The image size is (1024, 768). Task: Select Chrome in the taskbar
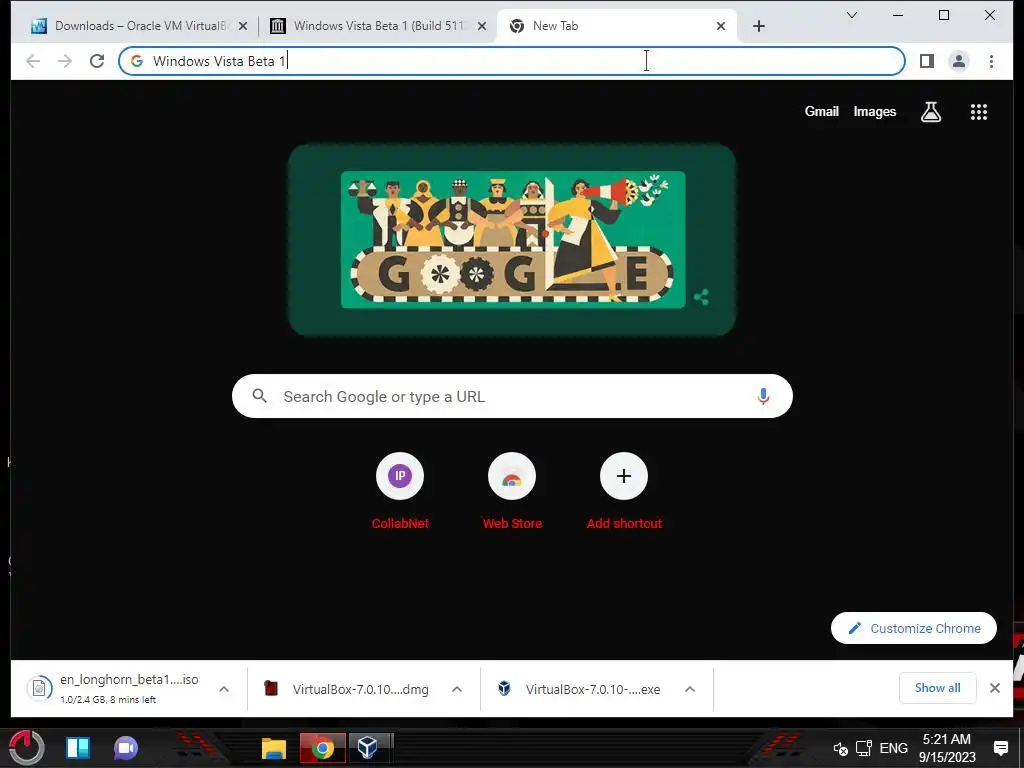pos(323,748)
